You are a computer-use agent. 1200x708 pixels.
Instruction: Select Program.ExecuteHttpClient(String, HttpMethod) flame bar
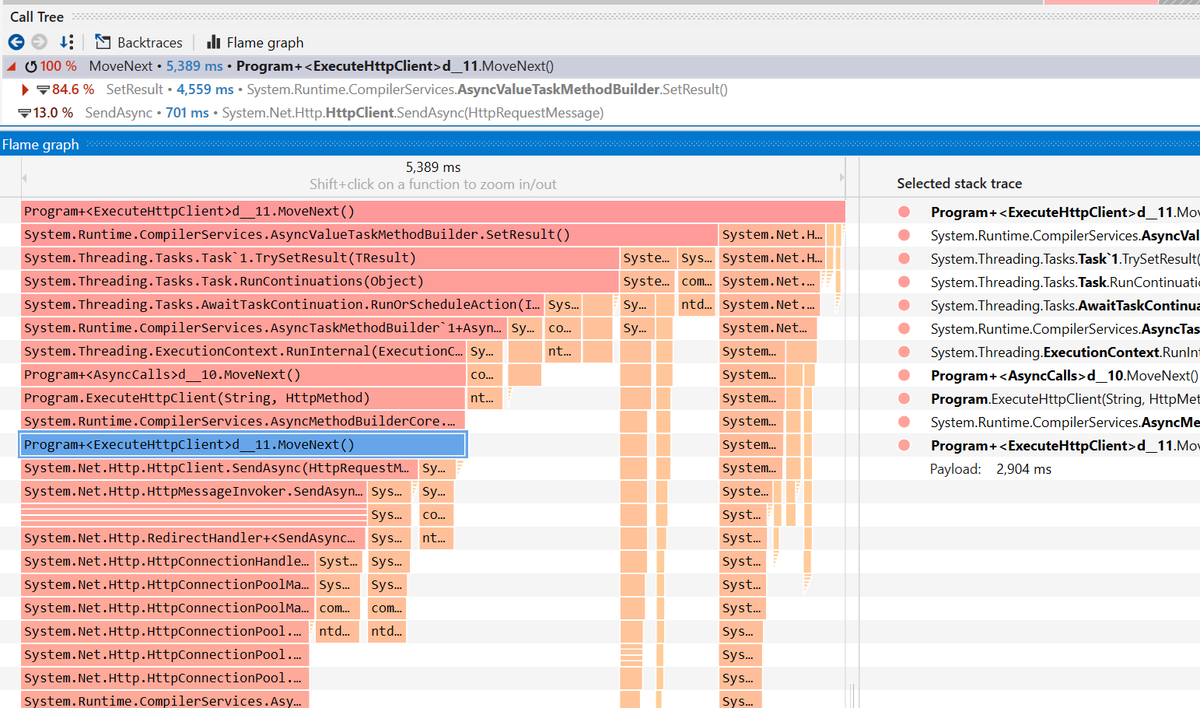[243, 398]
